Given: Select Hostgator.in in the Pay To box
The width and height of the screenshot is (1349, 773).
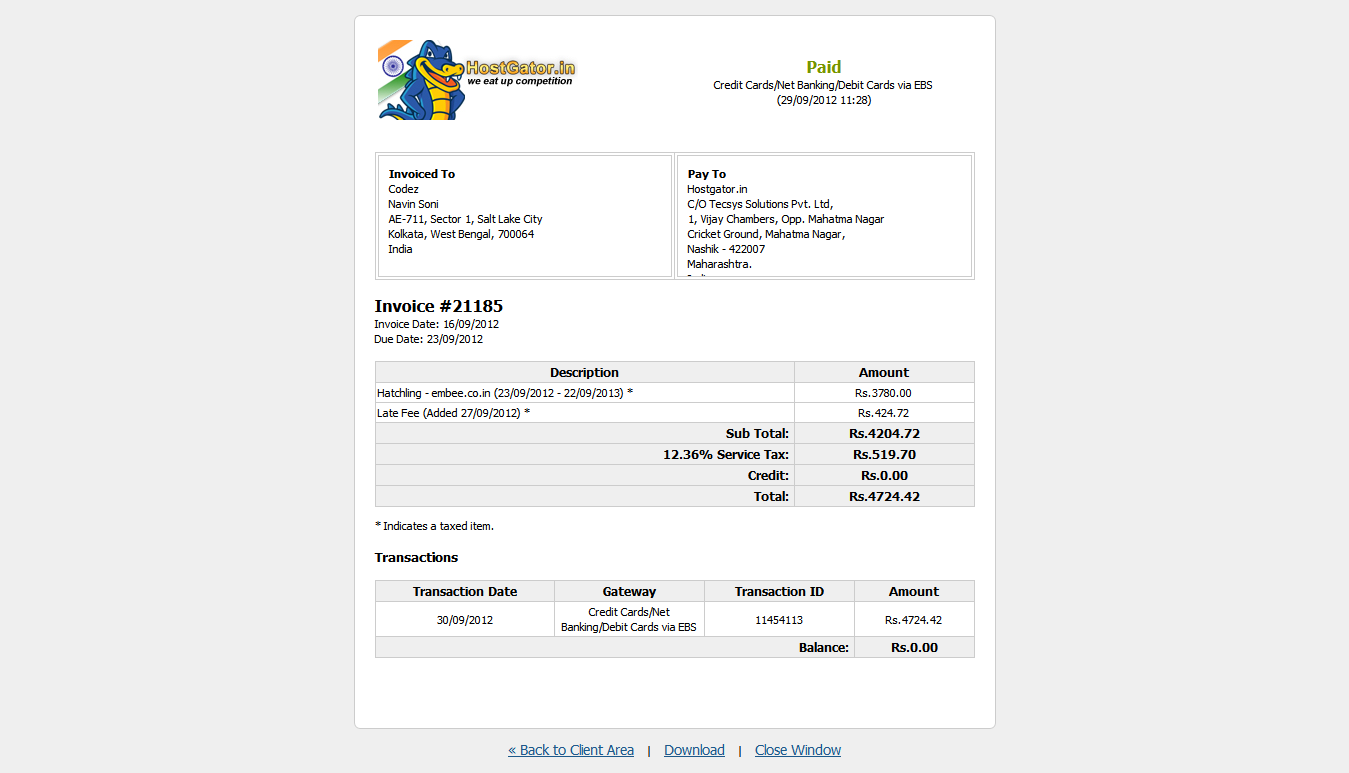Looking at the screenshot, I should (717, 189).
